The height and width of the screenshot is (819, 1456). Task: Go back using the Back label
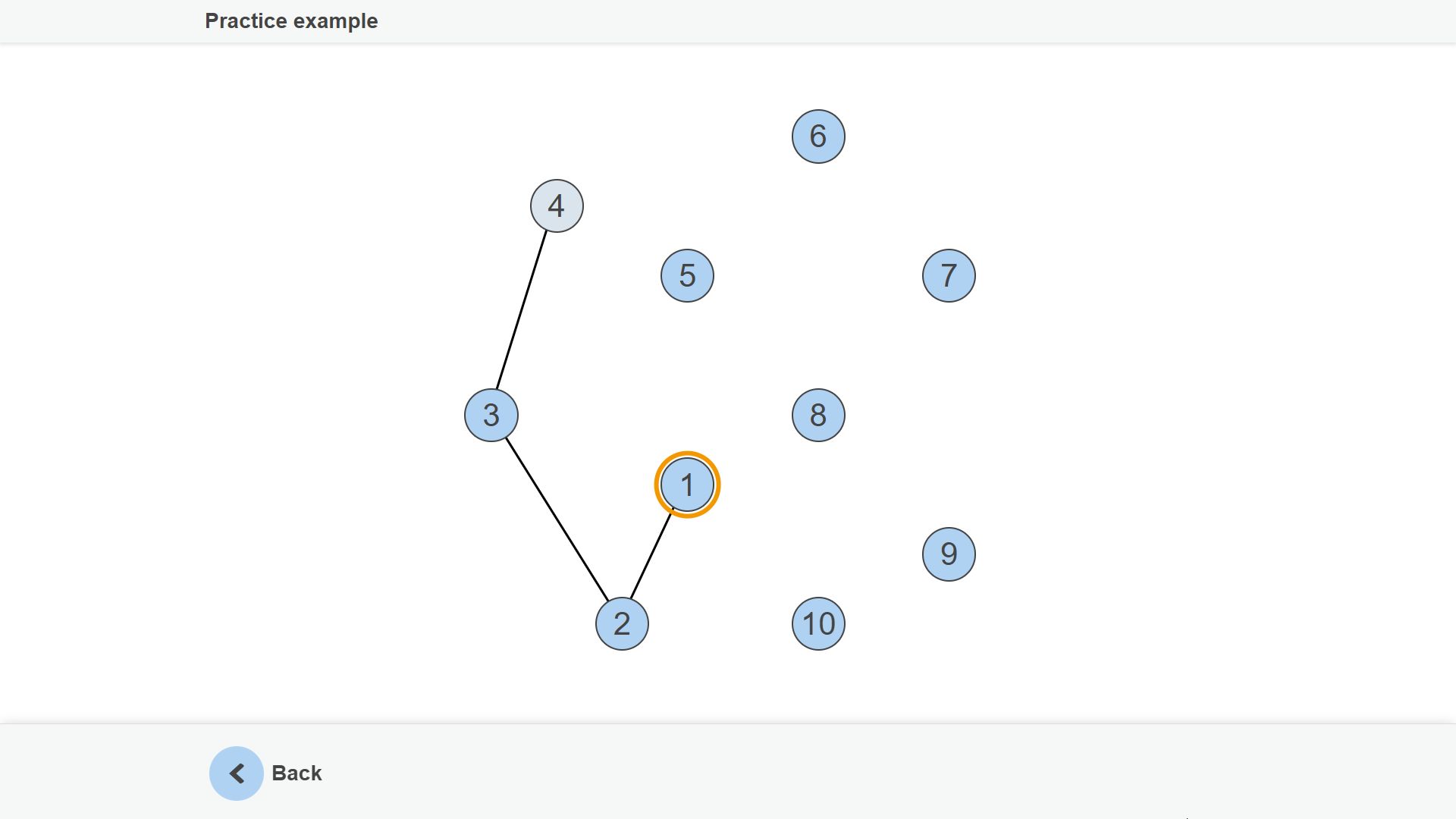[297, 773]
